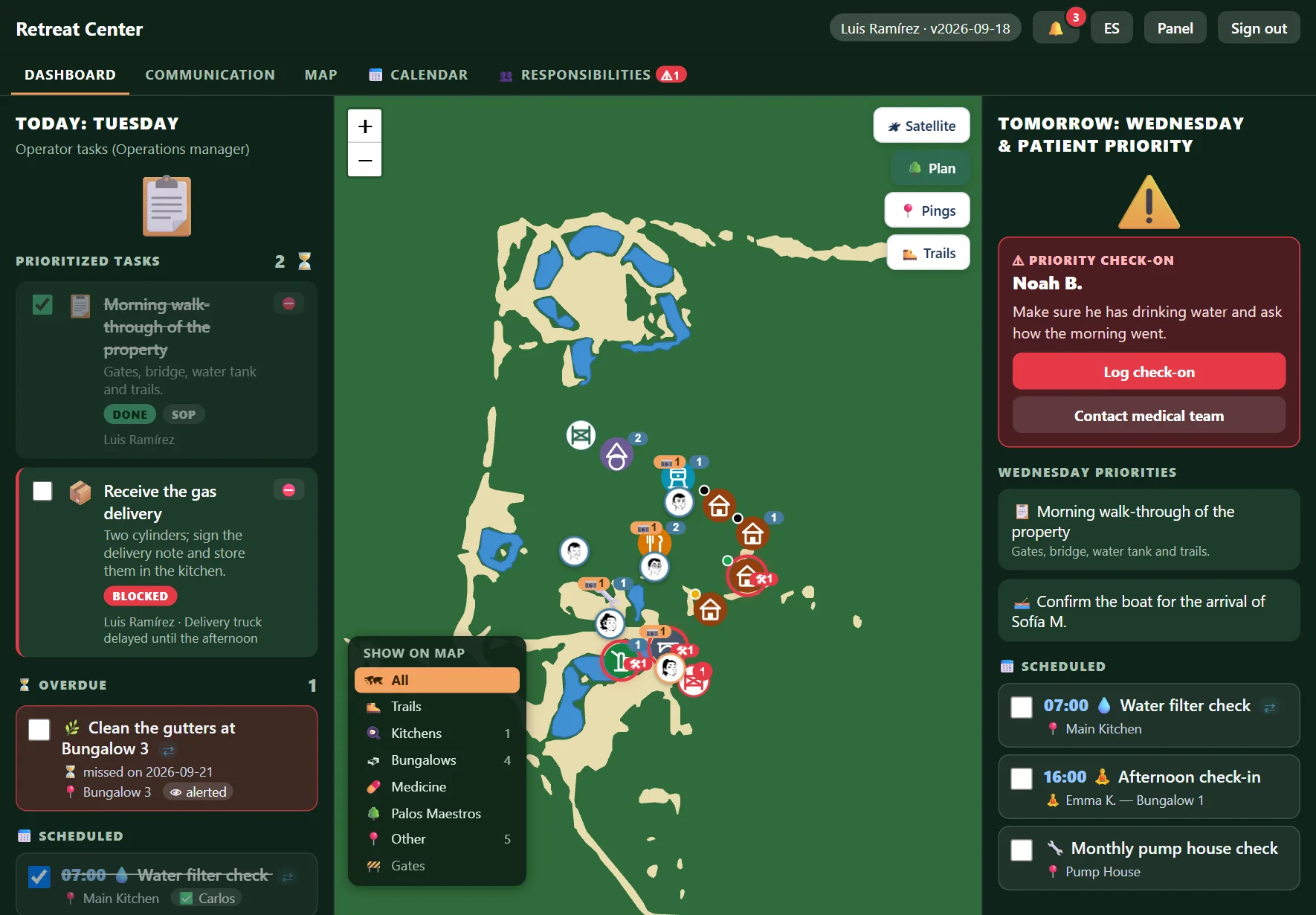This screenshot has width=1316, height=915.
Task: Toggle Pings on the map
Action: pos(927,211)
